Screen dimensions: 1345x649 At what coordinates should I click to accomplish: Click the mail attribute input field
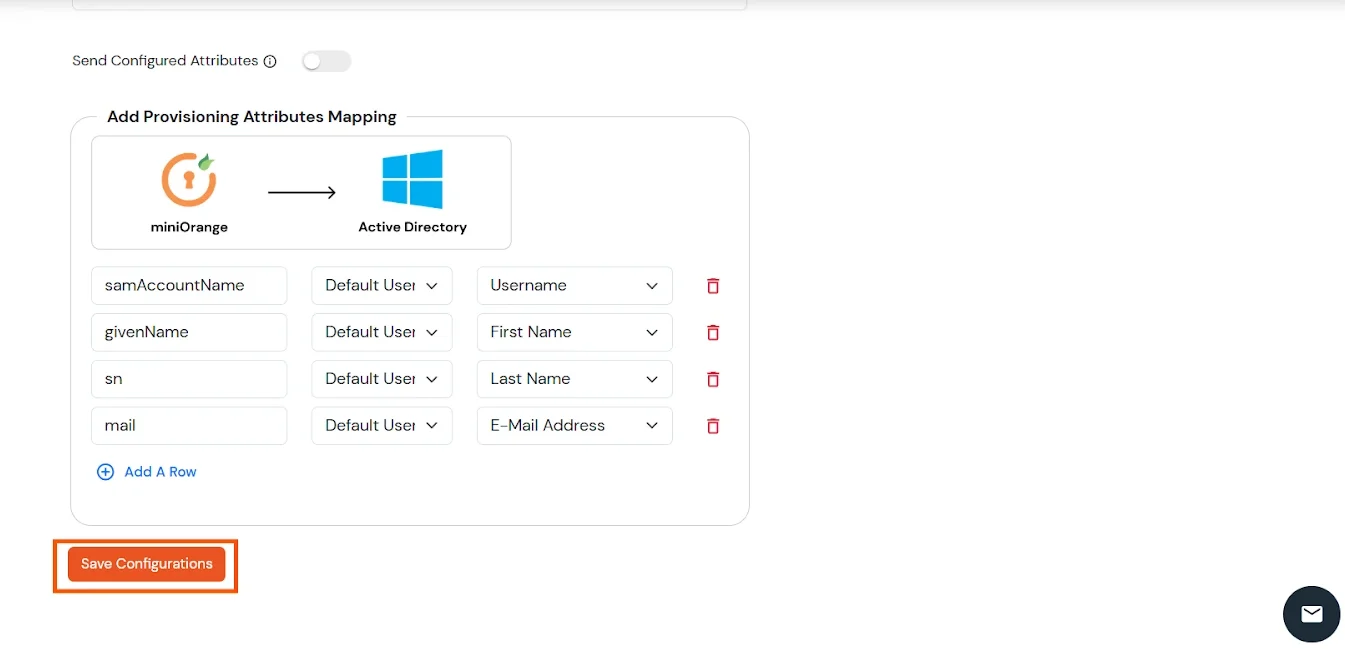click(189, 425)
